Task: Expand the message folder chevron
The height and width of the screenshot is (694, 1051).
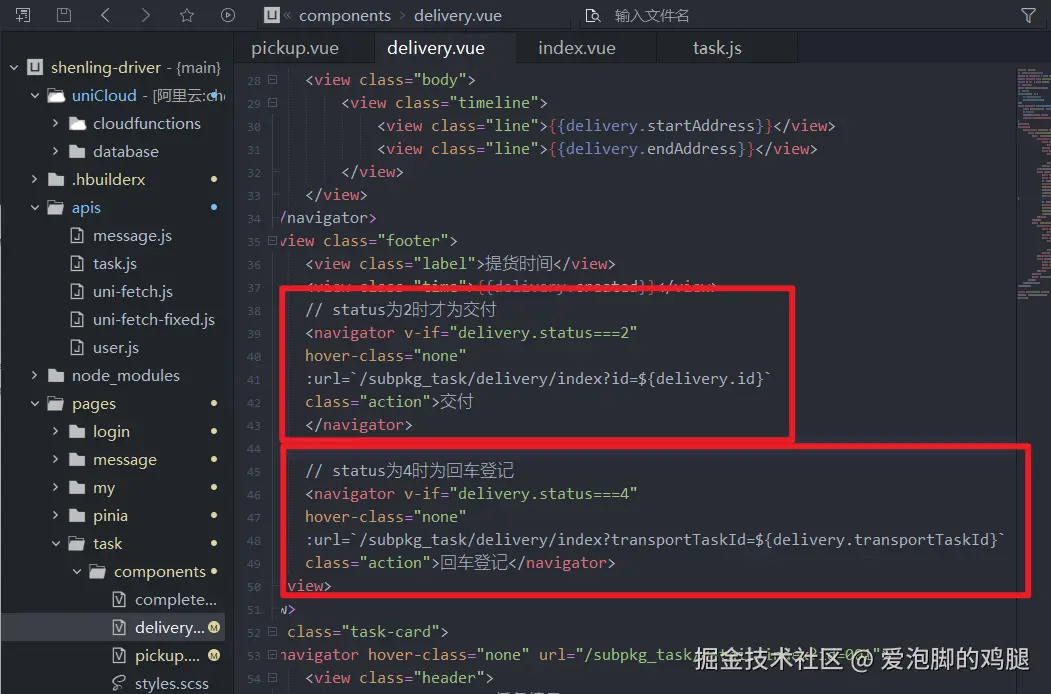Action: coord(56,459)
